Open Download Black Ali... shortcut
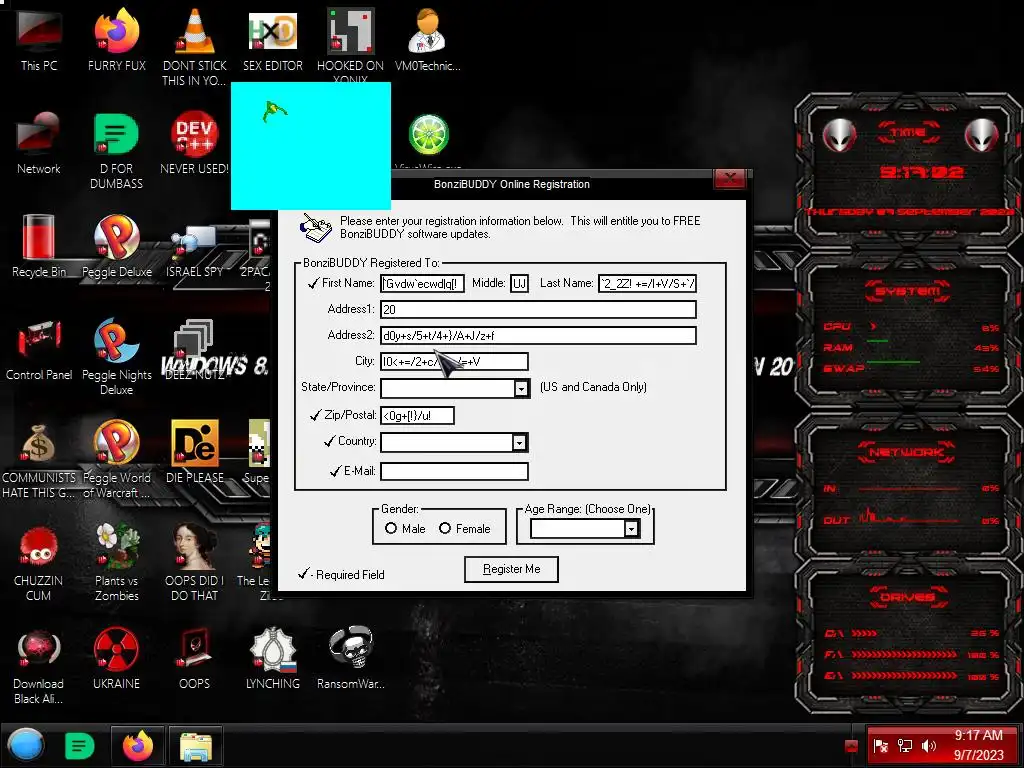This screenshot has height=768, width=1024. pos(39,666)
